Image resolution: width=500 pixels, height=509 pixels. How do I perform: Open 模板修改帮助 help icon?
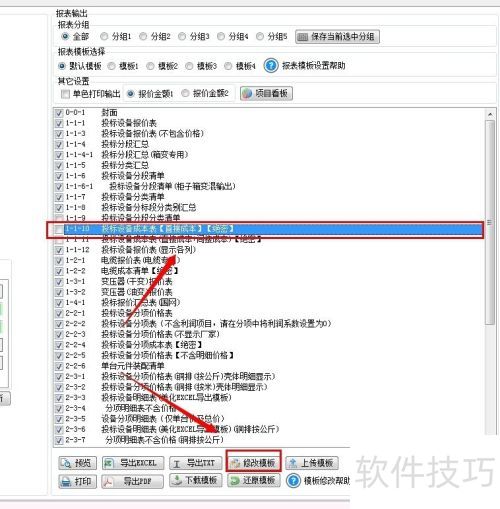point(294,481)
